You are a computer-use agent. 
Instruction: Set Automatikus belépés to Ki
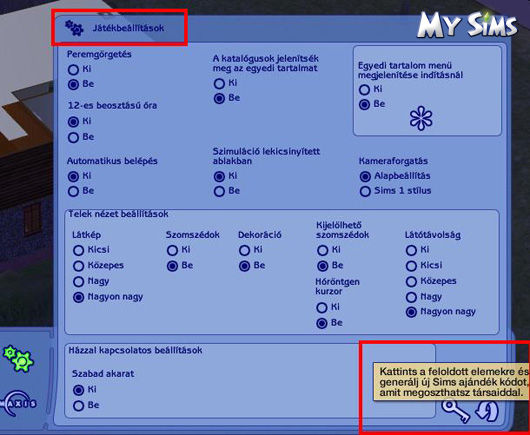(73, 176)
